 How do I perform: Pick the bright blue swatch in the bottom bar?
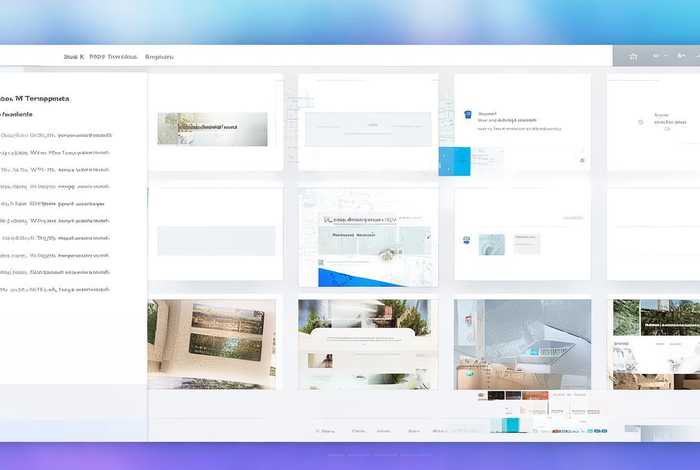511,425
